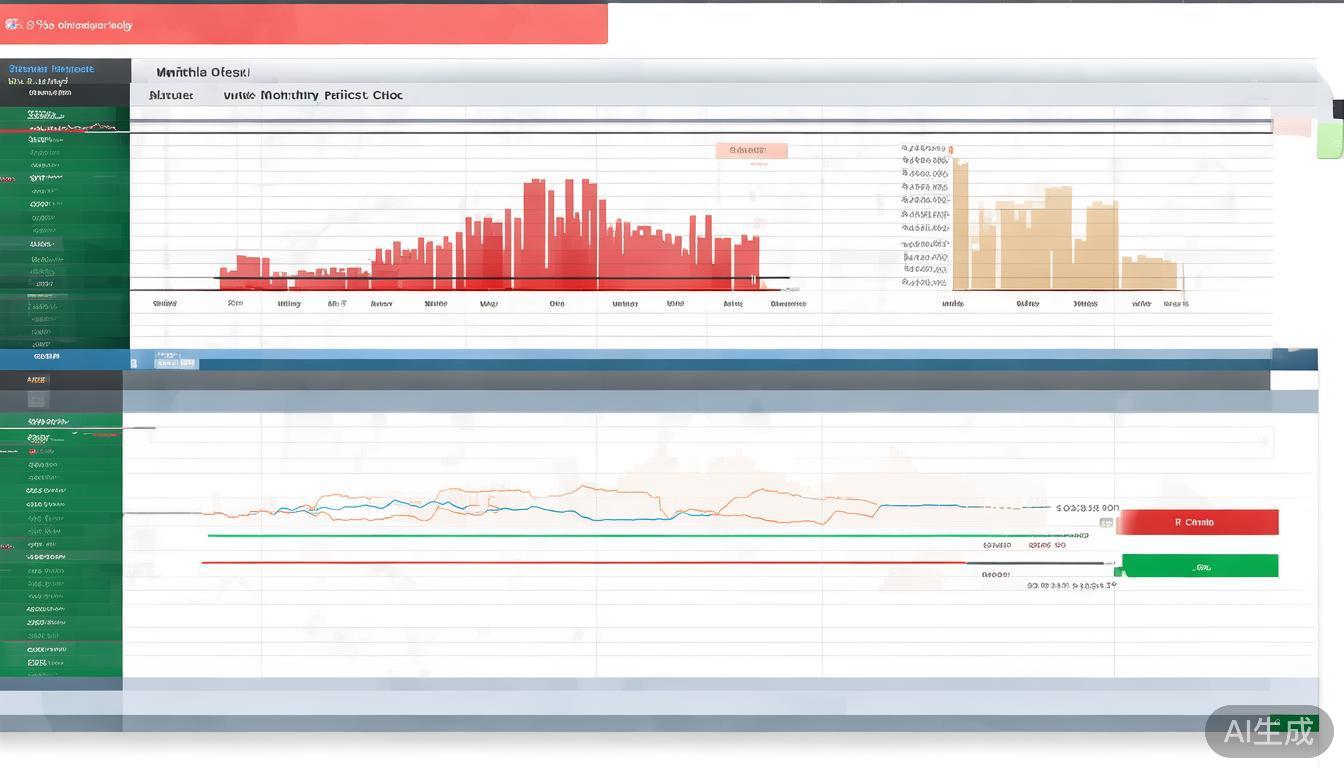Select the pink legend label above the red chart
The height and width of the screenshot is (768, 1344).
(751, 150)
